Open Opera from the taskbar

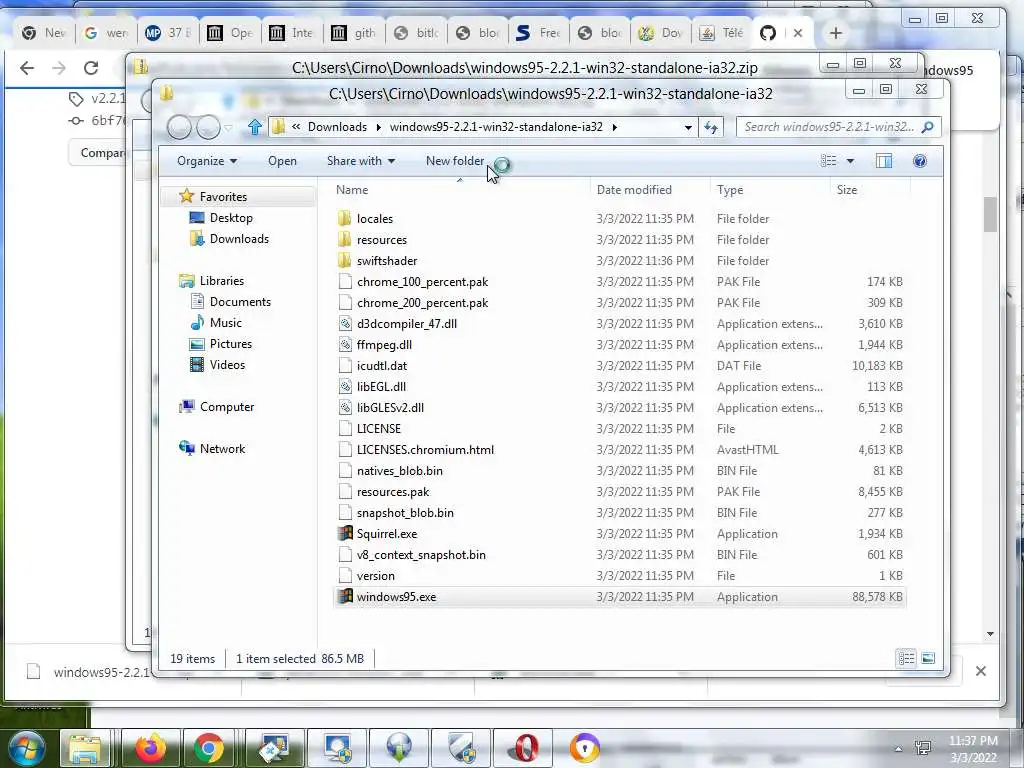[525, 748]
